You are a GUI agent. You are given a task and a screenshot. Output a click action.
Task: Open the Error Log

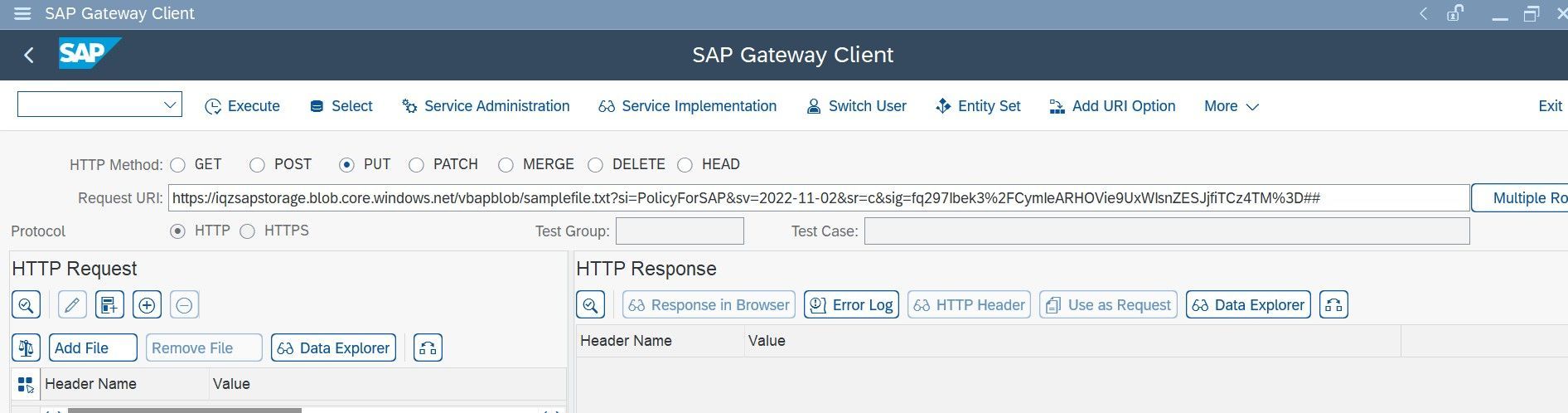pyautogui.click(x=851, y=305)
